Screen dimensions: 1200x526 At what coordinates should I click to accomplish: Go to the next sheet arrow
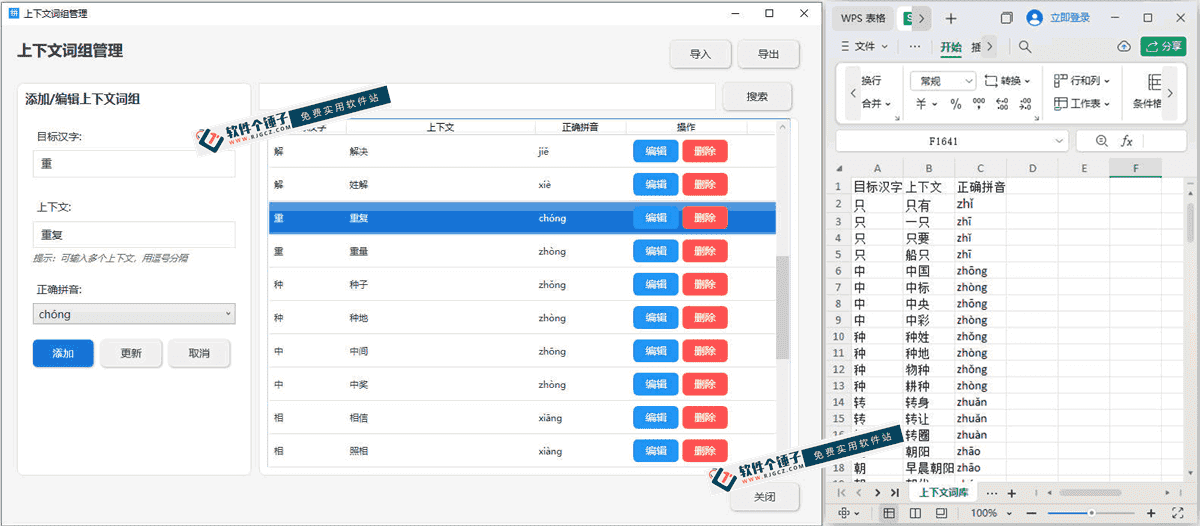(x=877, y=493)
